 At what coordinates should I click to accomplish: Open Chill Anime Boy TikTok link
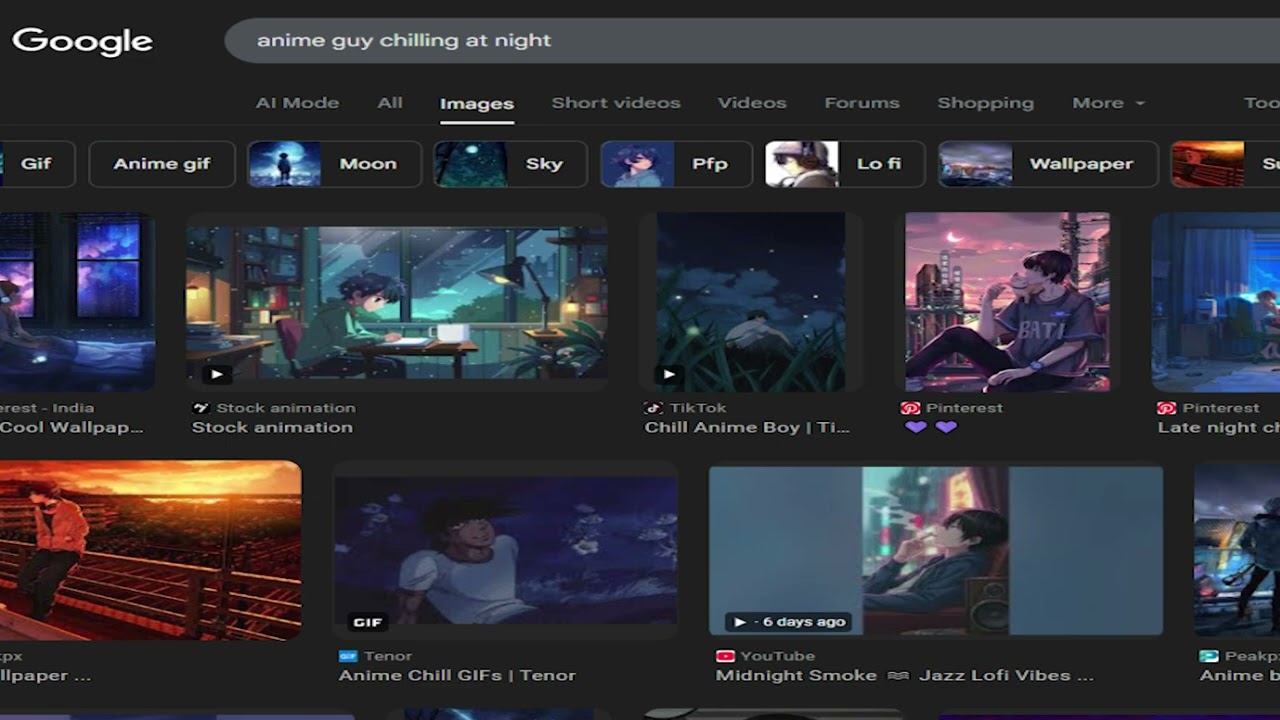pos(747,427)
